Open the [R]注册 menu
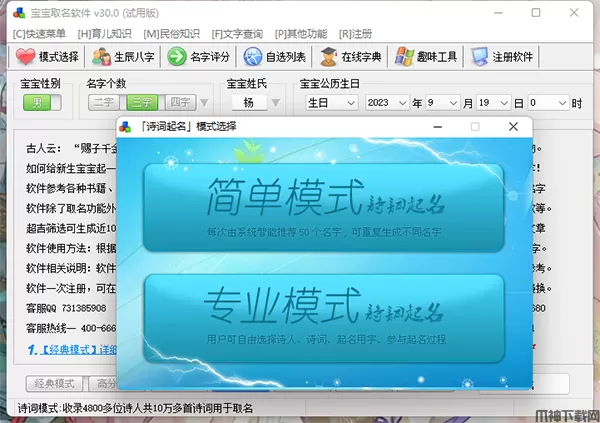This screenshot has height=423, width=600. point(355,34)
